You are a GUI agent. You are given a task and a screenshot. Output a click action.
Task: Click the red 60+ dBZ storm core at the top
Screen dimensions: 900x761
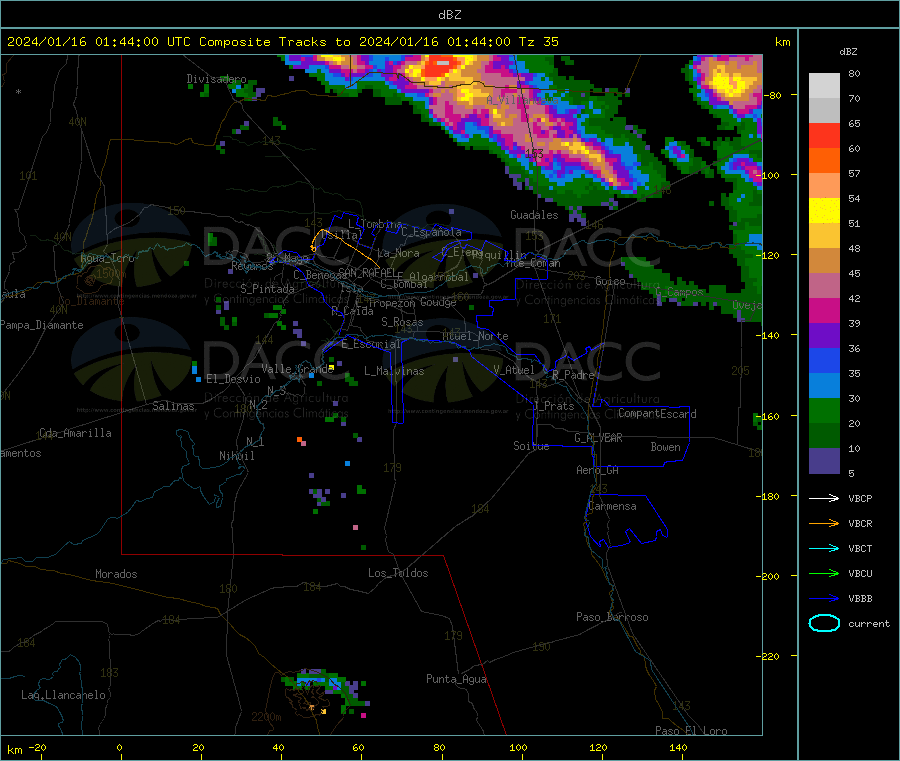pos(439,67)
